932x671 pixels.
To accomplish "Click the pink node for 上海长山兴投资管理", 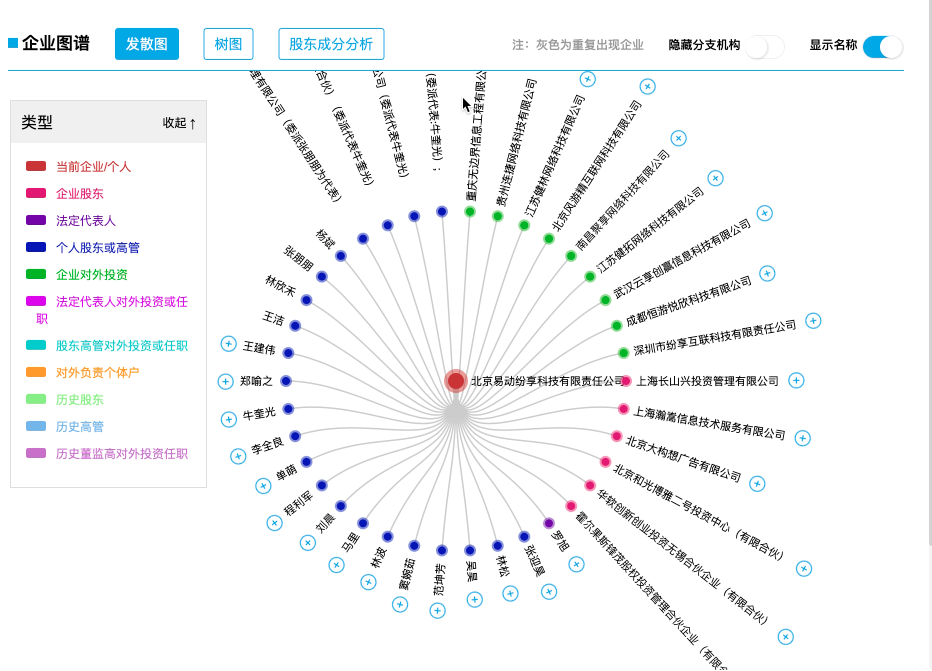I will tap(626, 381).
